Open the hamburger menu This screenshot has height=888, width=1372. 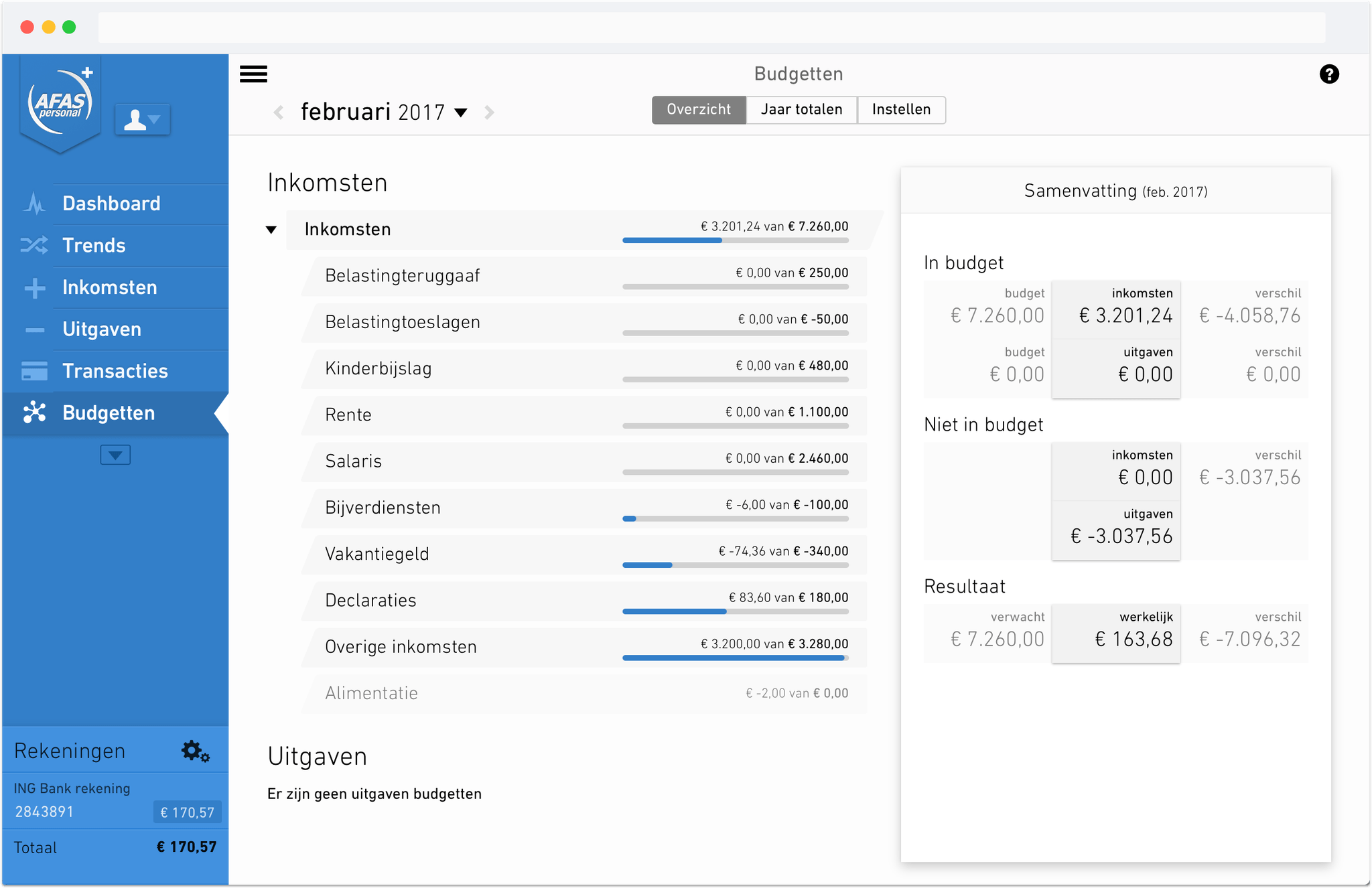pos(253,74)
